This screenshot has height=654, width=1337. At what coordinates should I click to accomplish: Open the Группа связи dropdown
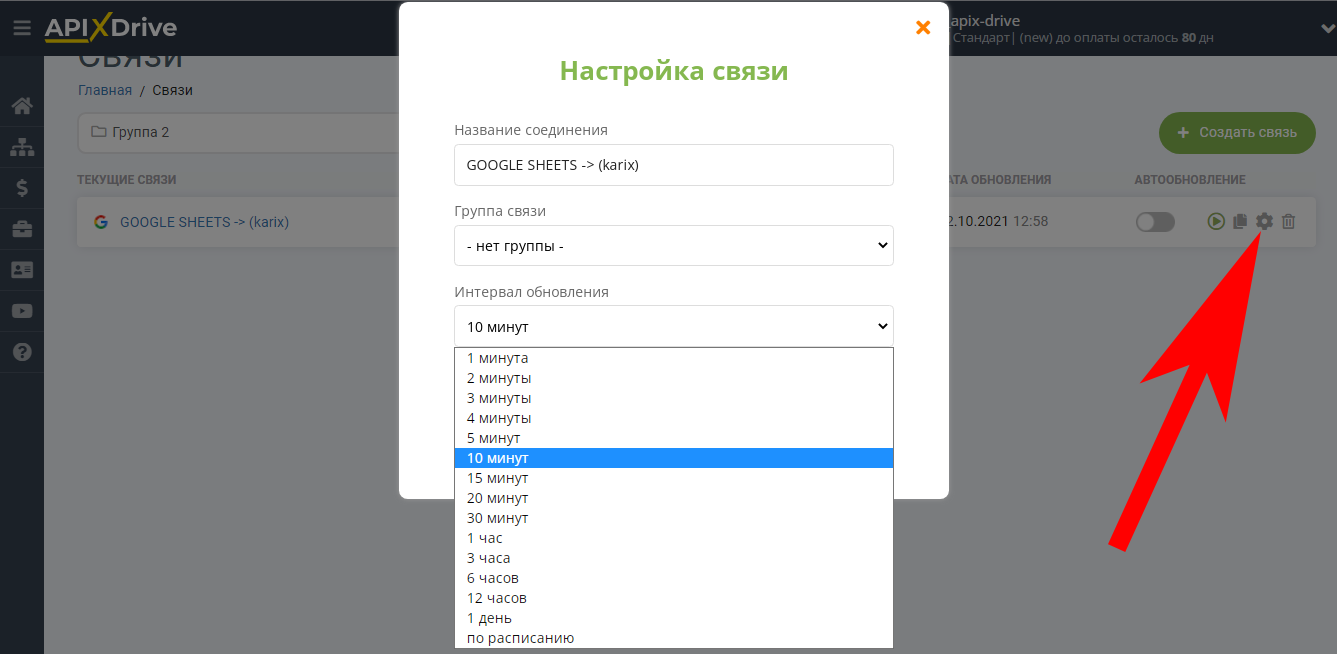click(x=673, y=245)
